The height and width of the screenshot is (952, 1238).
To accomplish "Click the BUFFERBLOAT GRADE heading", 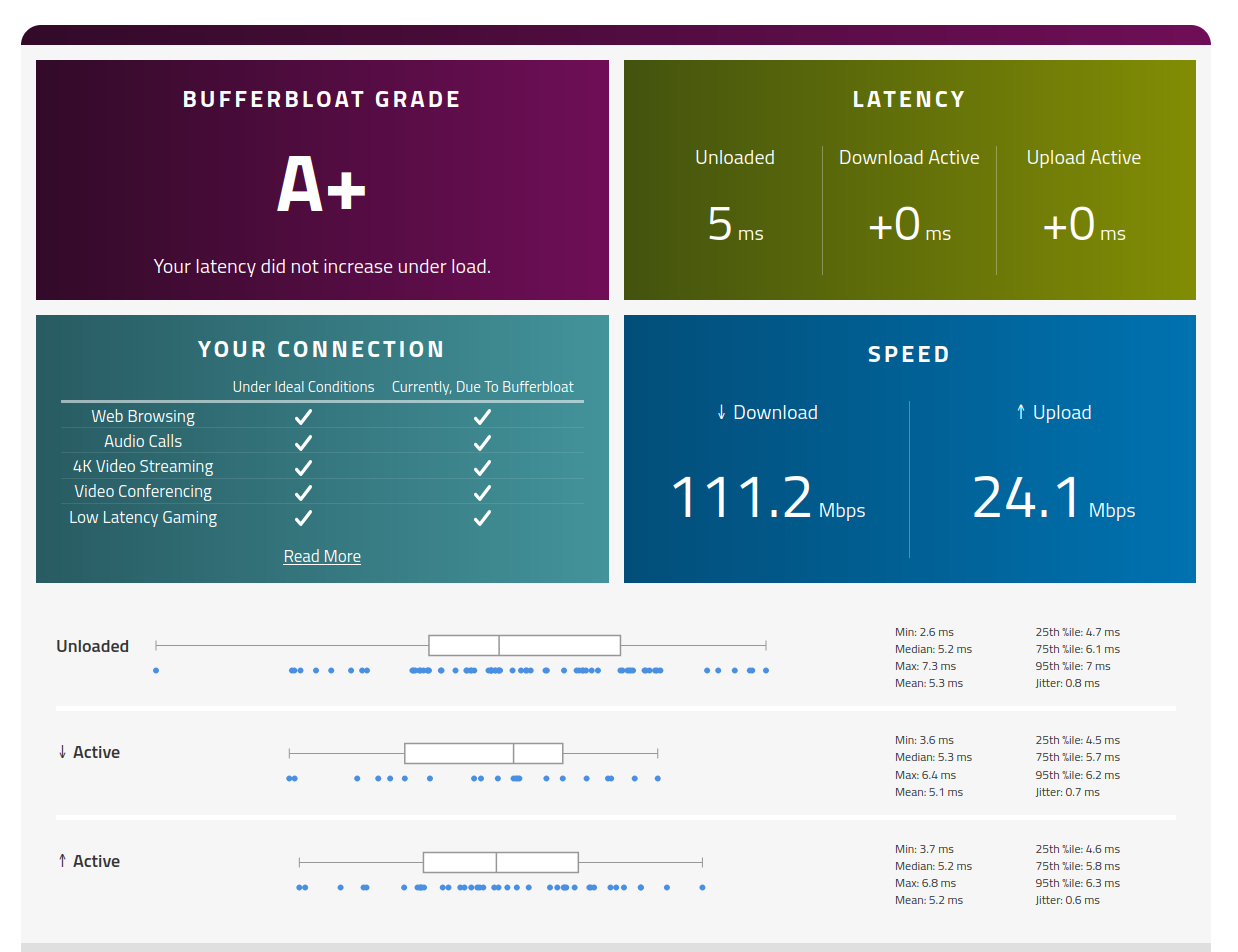I will (322, 100).
